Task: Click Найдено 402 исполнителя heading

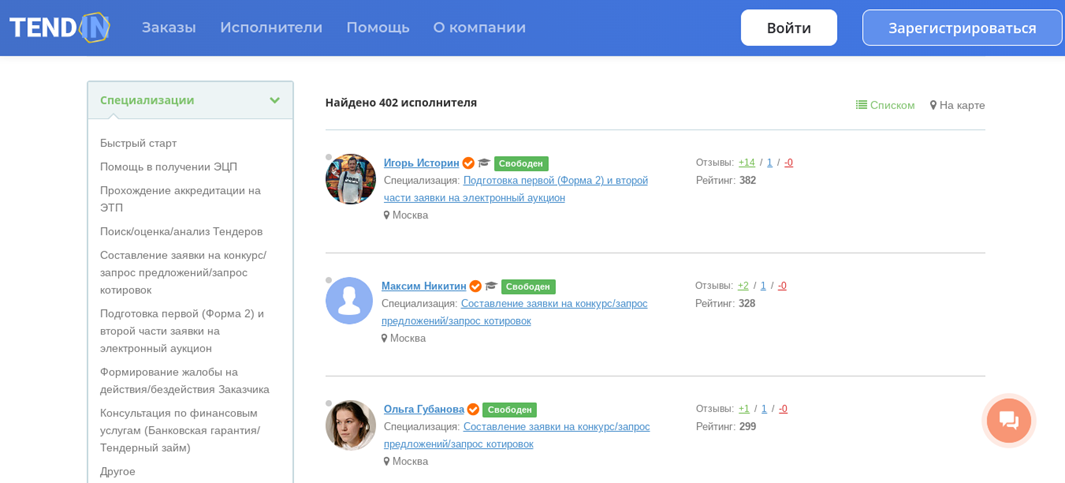Action: coord(401,103)
